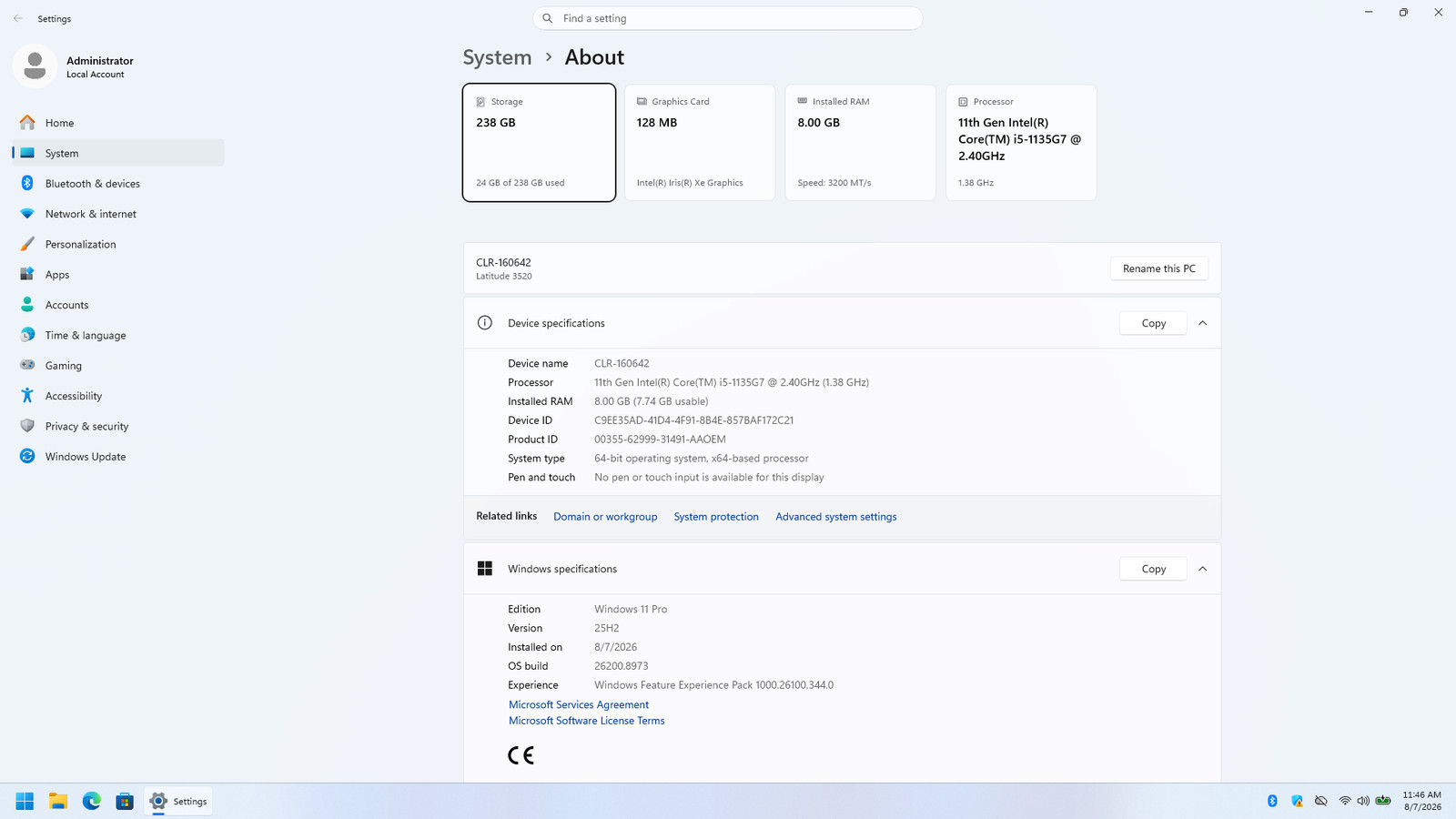
Task: Open Privacy & security settings
Action: 118,426
